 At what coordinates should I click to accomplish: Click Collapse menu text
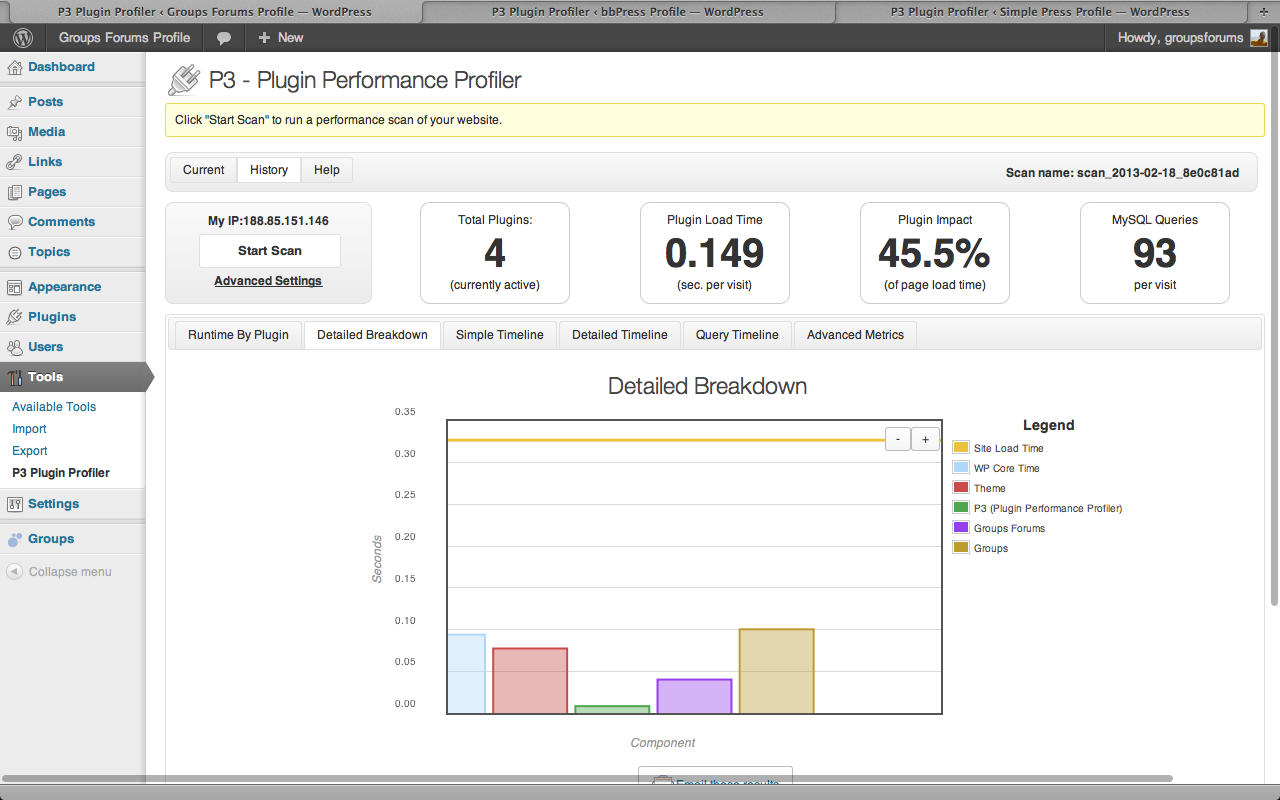(70, 572)
